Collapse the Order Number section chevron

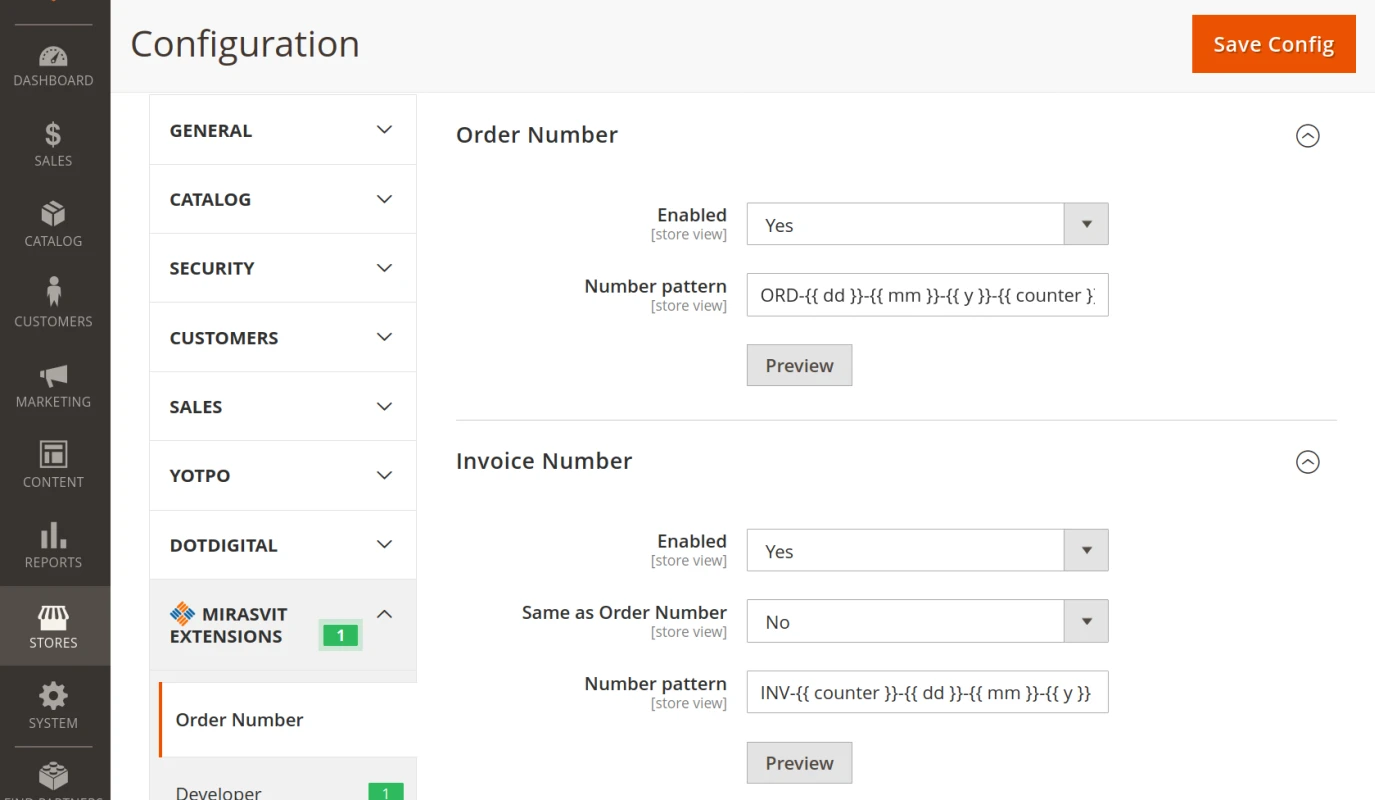click(1308, 136)
